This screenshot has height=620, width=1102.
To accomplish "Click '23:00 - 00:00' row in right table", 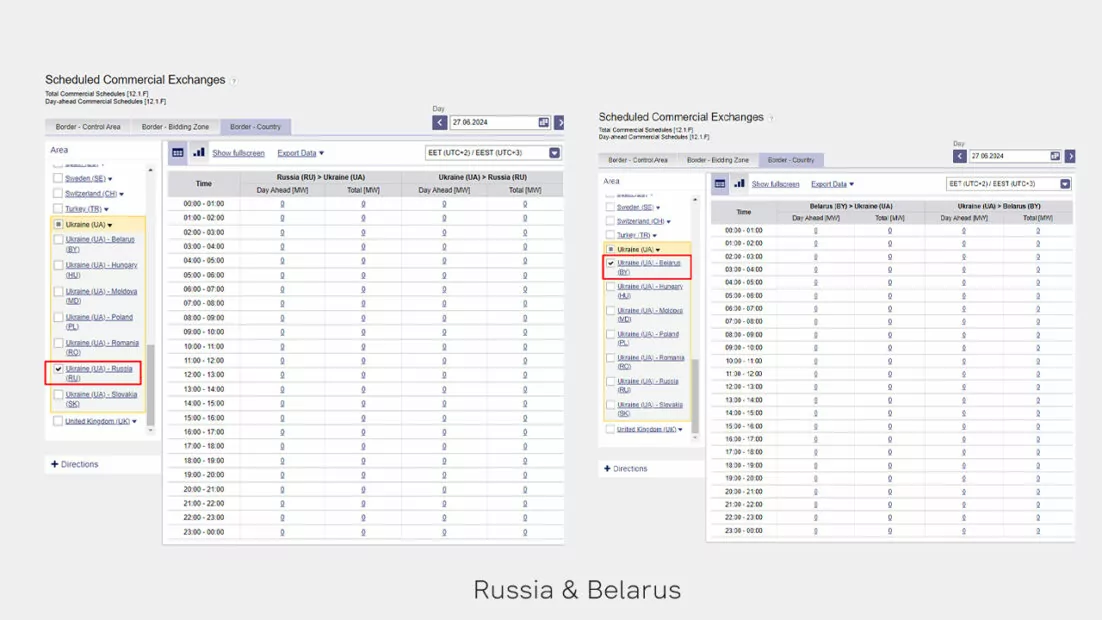I will coord(892,531).
